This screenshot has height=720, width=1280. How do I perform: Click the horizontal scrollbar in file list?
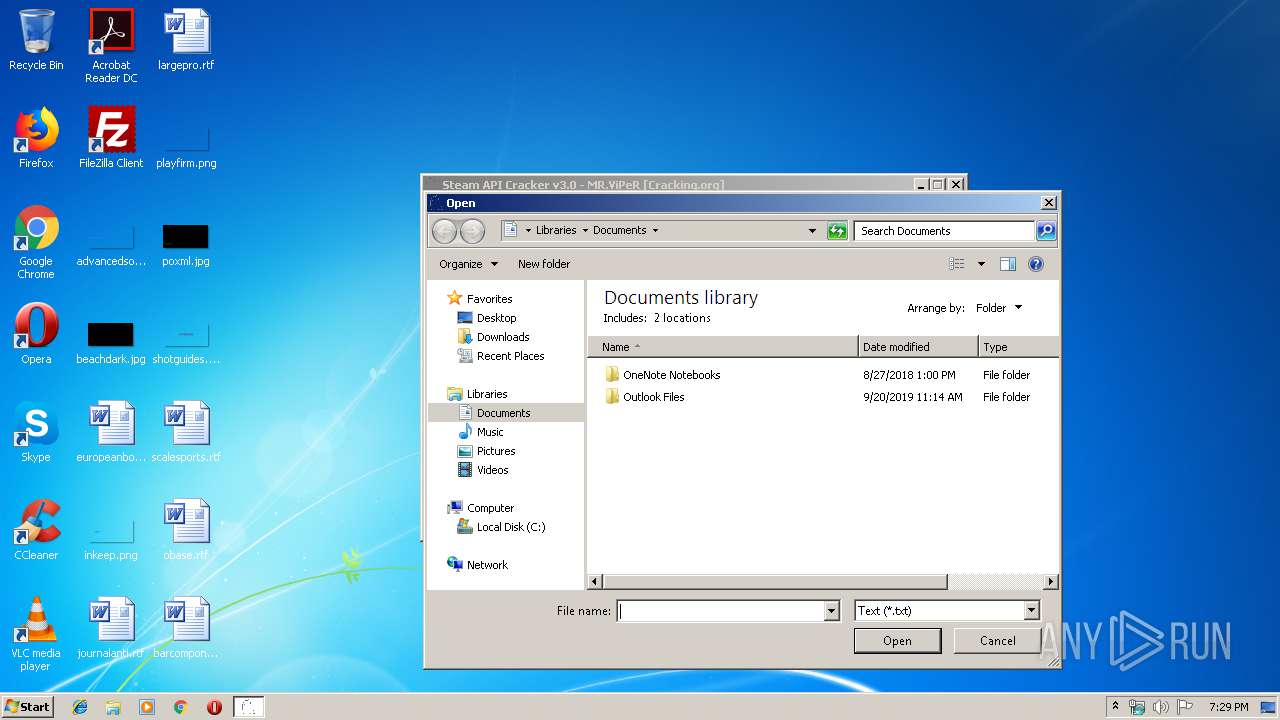point(775,581)
